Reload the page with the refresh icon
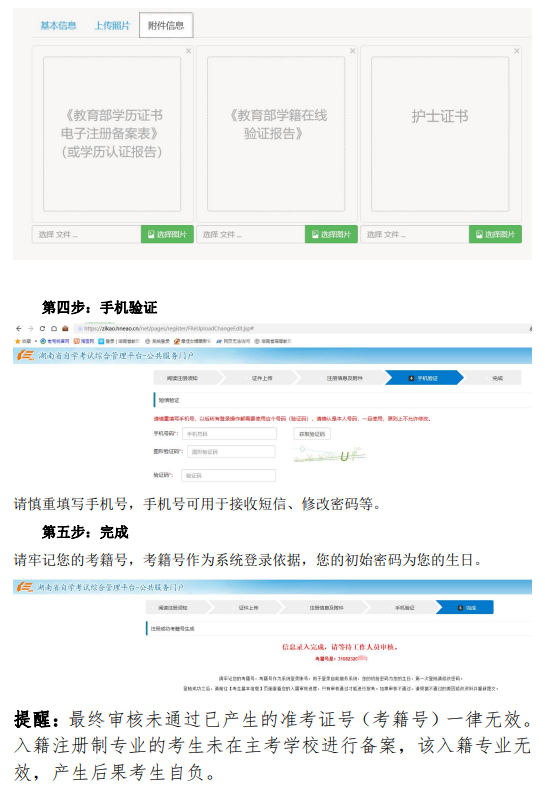545x787 pixels. pos(42,329)
